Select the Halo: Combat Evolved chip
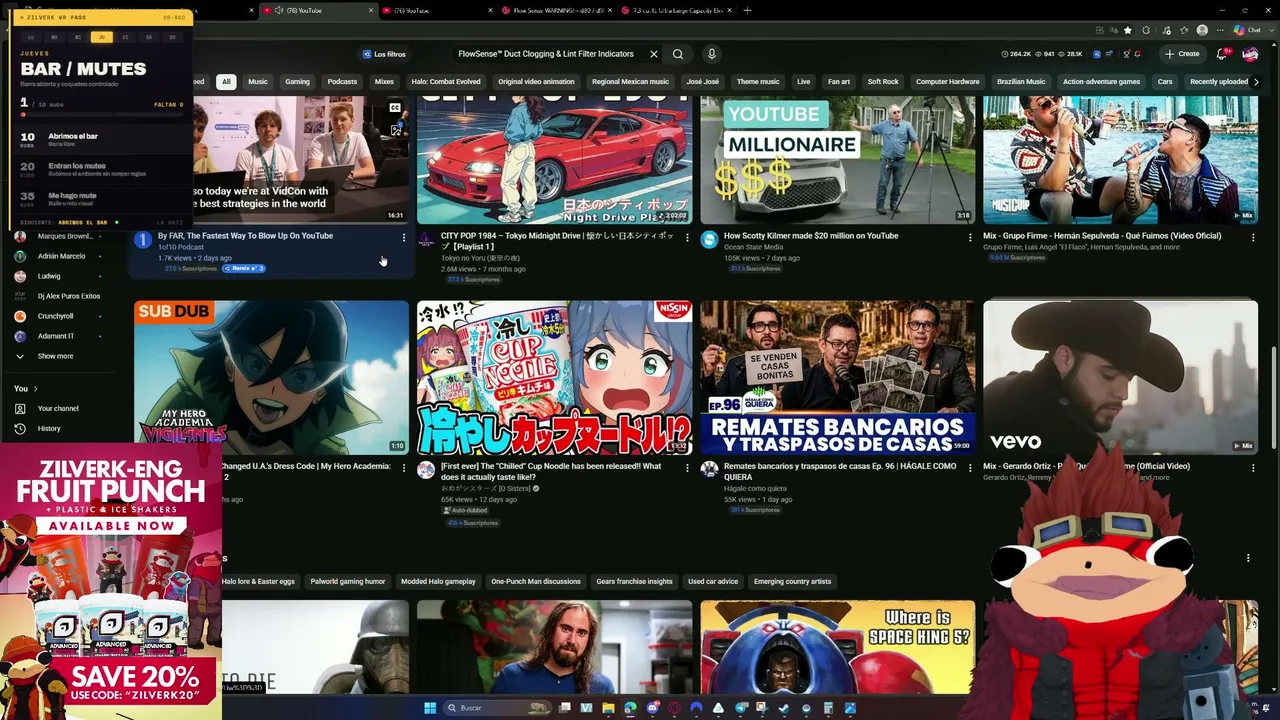 446,82
